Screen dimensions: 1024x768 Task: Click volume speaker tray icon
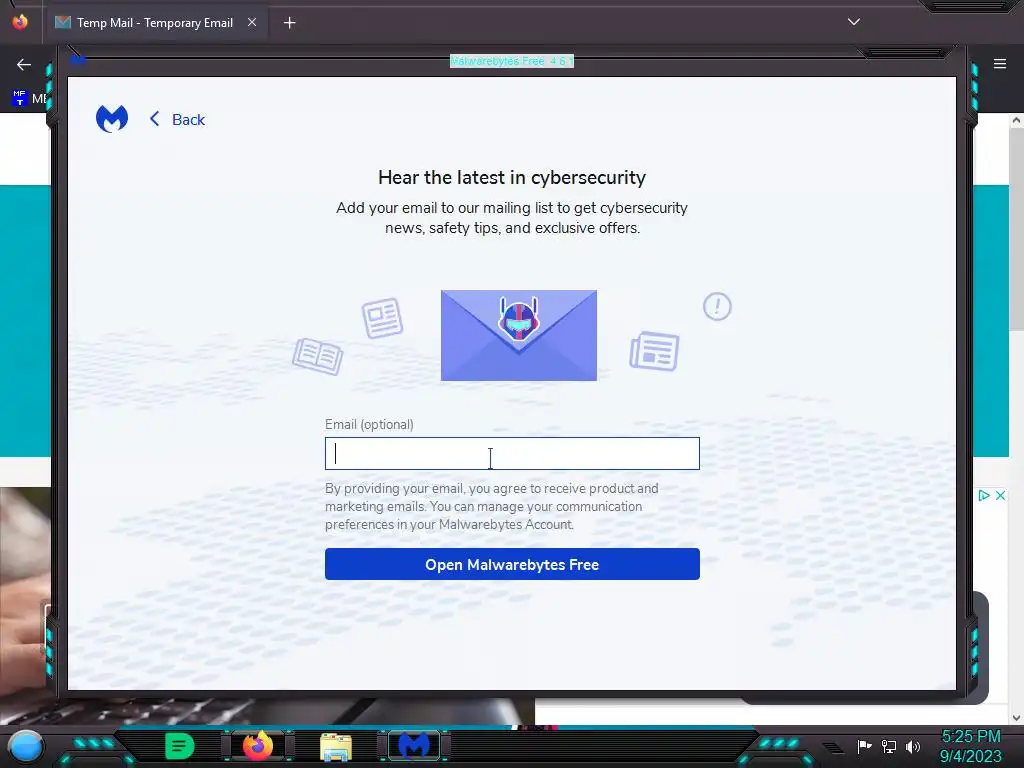[913, 746]
